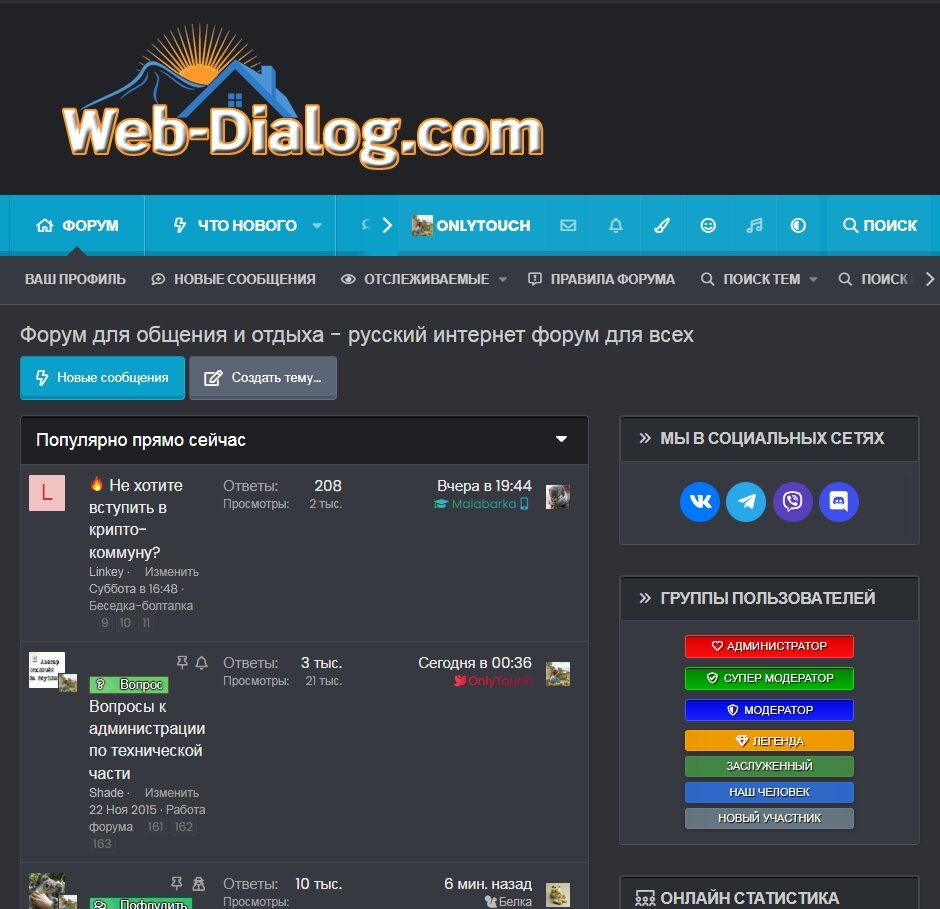Image resolution: width=940 pixels, height=909 pixels.
Task: Open Белка avatar in last thread row
Action: (x=558, y=895)
